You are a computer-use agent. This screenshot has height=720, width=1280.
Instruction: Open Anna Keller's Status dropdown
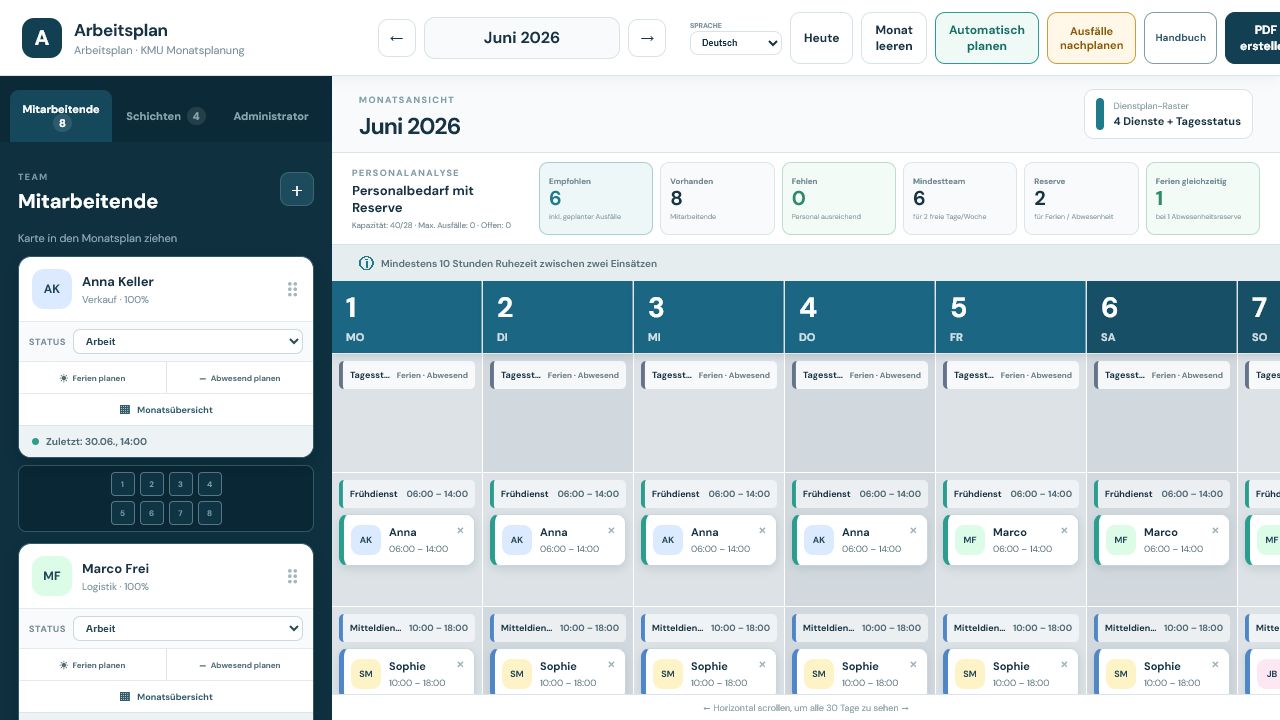[x=188, y=341]
